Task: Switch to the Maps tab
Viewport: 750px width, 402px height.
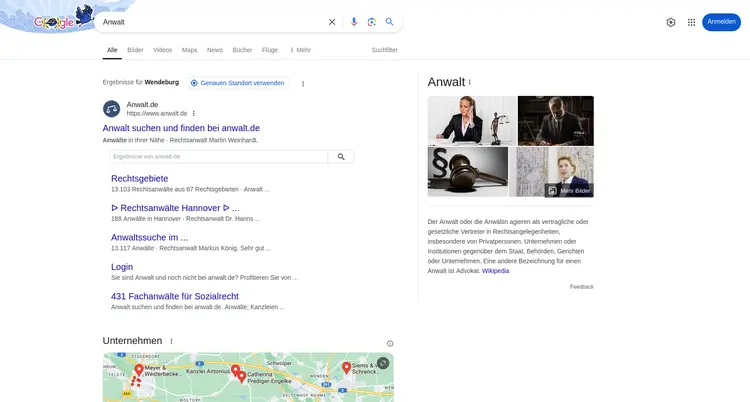Action: tap(189, 50)
